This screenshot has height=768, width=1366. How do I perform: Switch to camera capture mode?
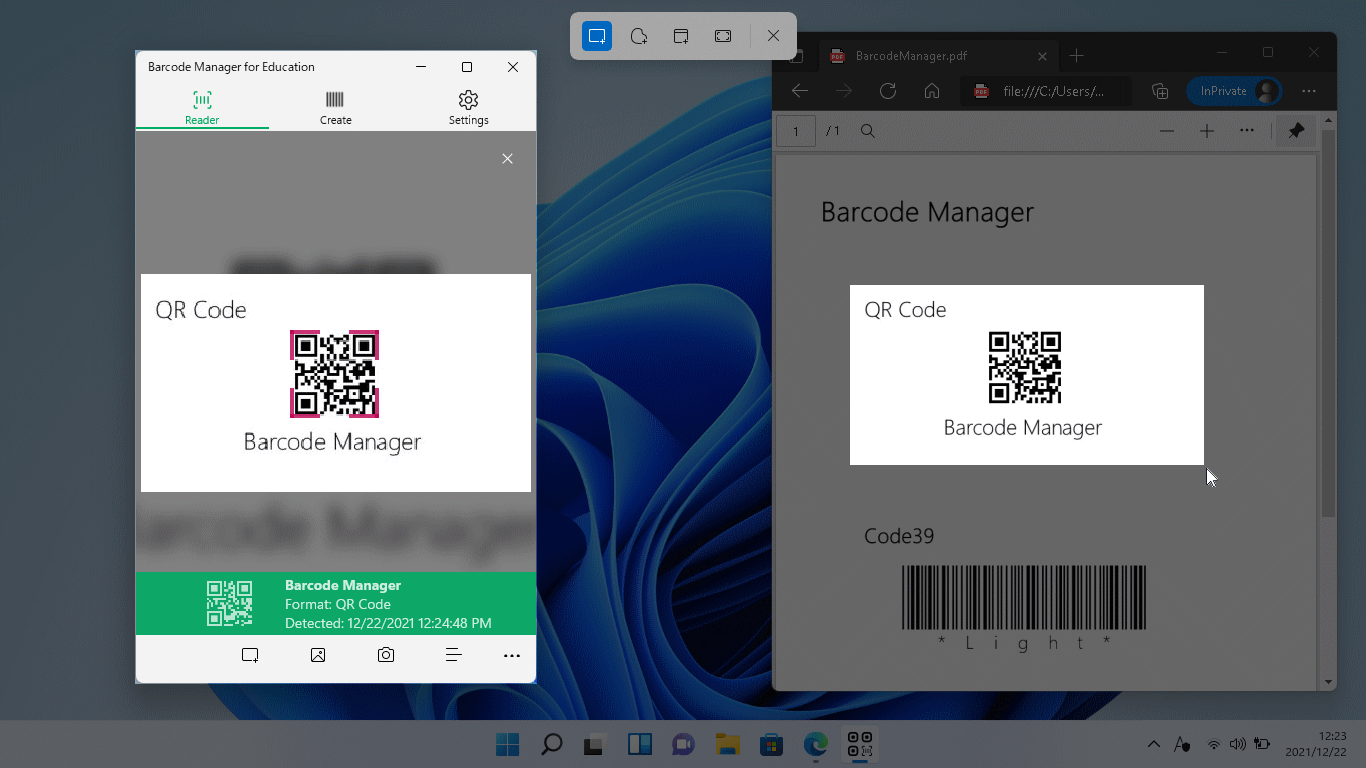point(386,655)
